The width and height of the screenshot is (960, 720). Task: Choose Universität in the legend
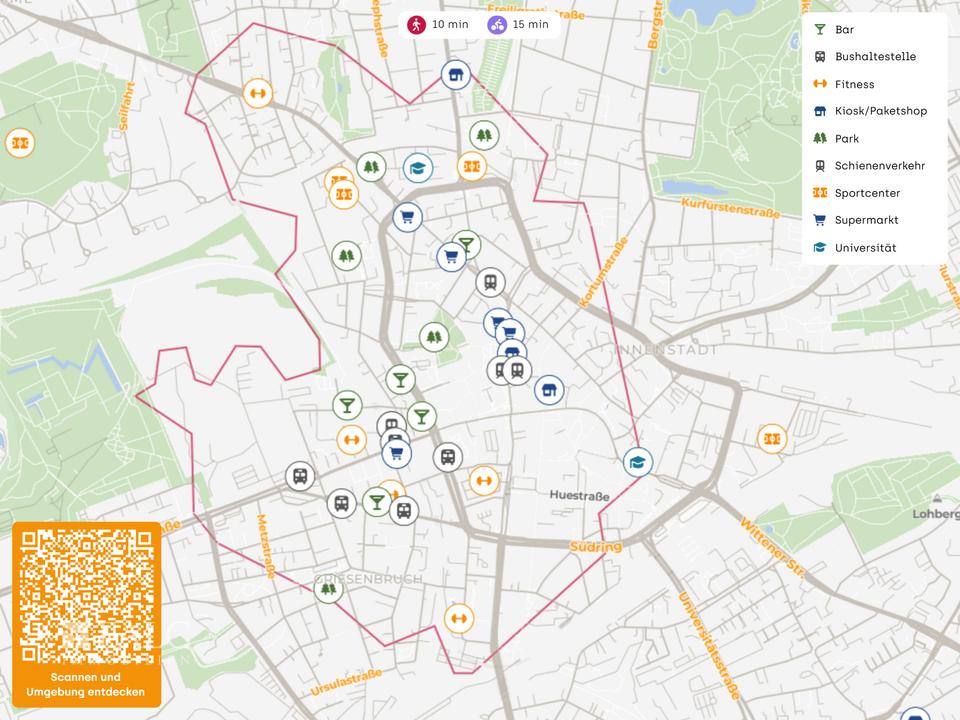[x=865, y=247]
